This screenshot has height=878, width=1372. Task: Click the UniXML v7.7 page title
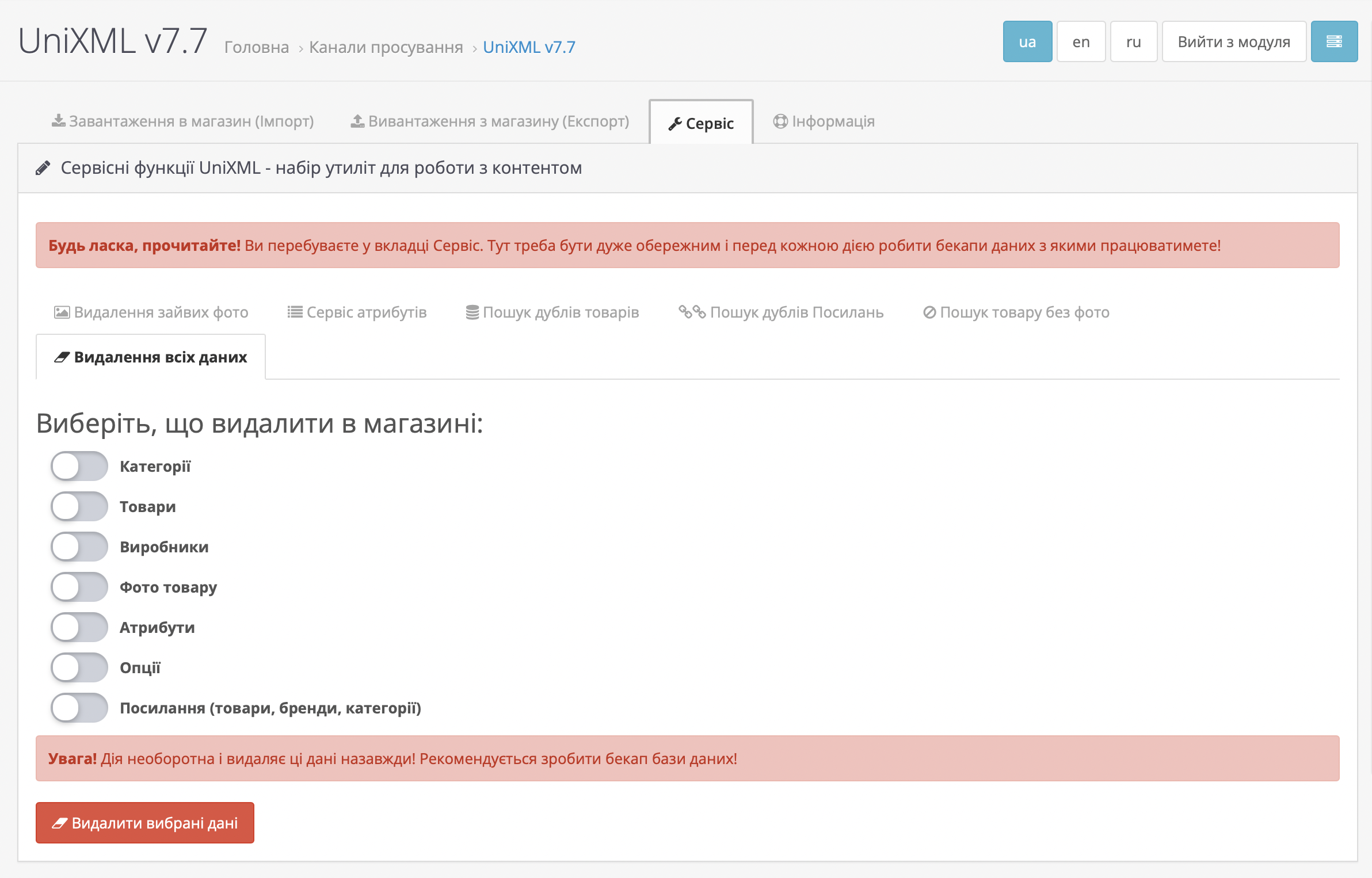click(113, 41)
